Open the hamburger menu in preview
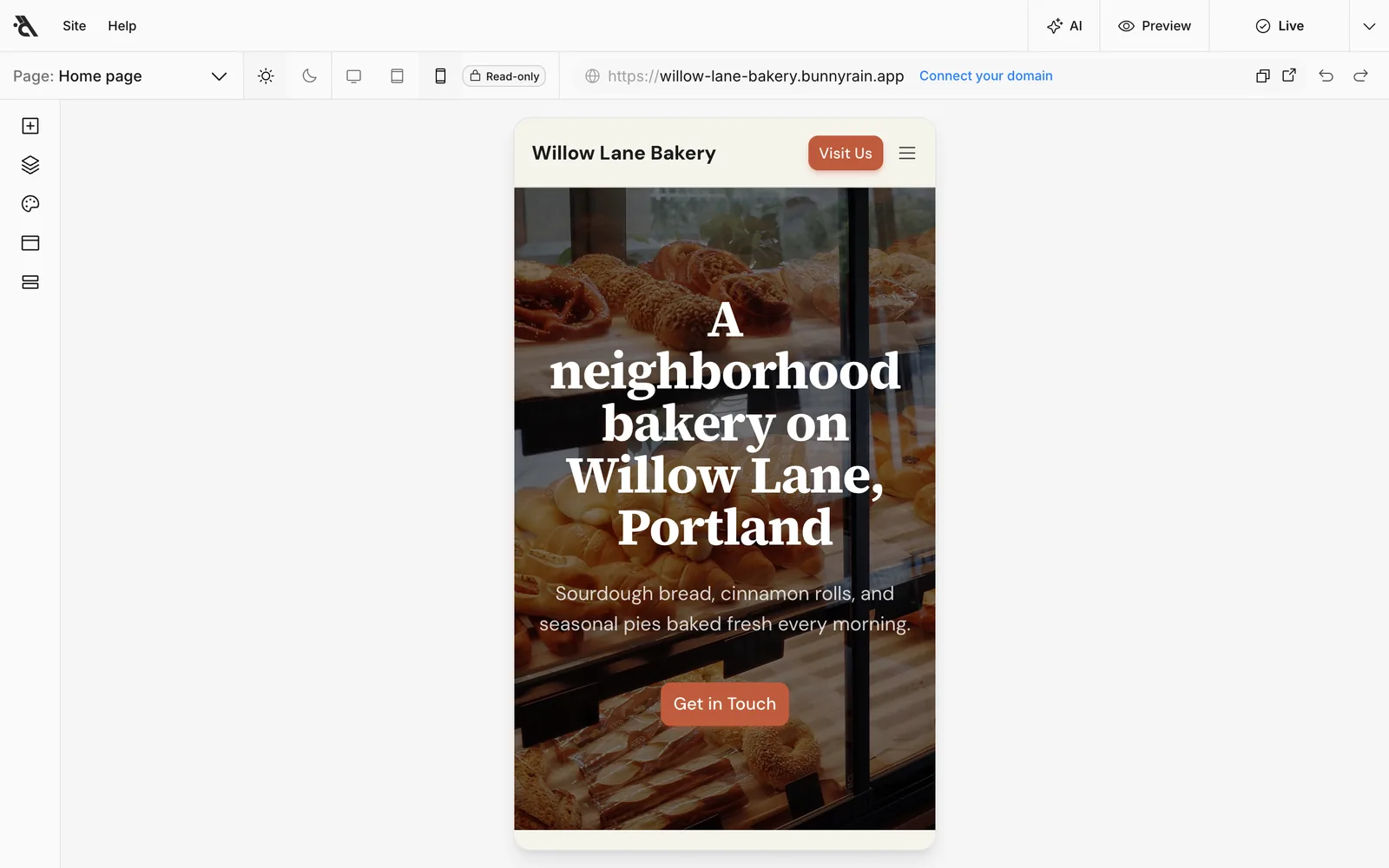 (907, 154)
